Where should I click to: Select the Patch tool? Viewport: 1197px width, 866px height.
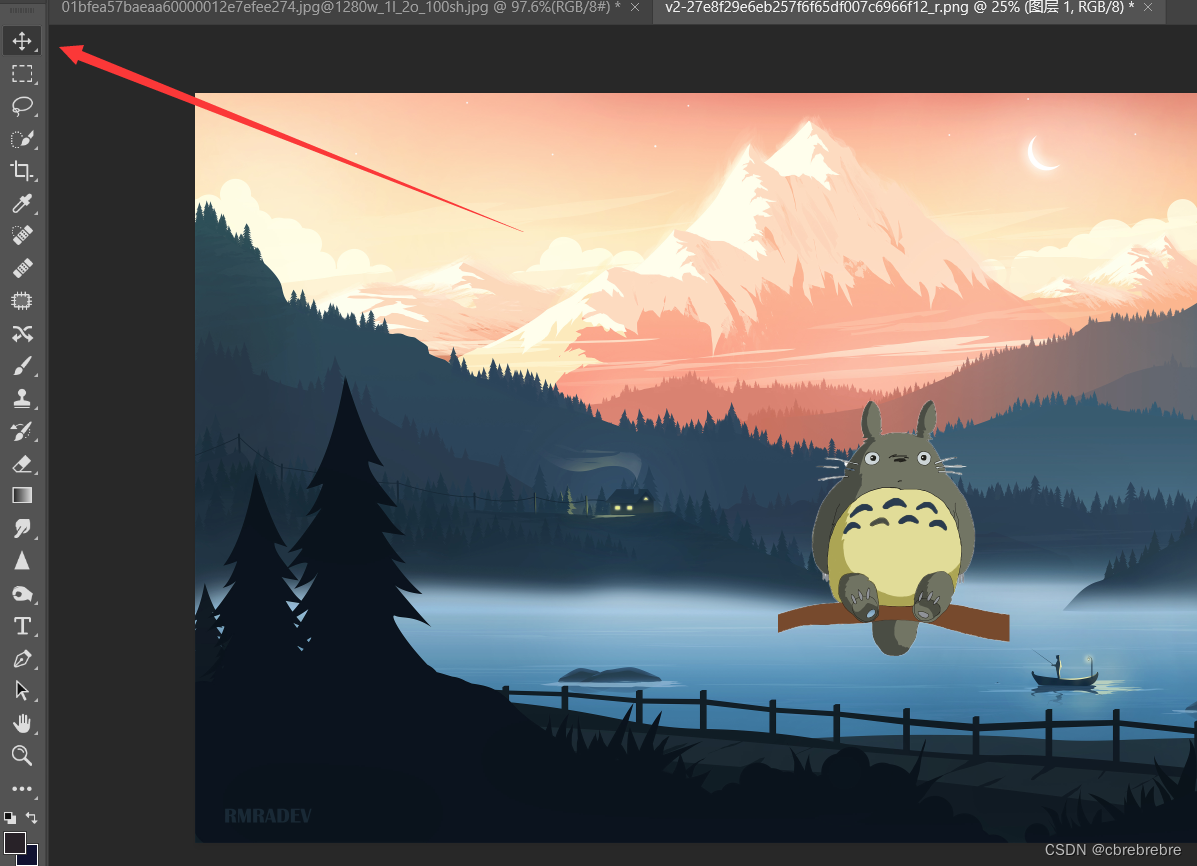coord(22,300)
